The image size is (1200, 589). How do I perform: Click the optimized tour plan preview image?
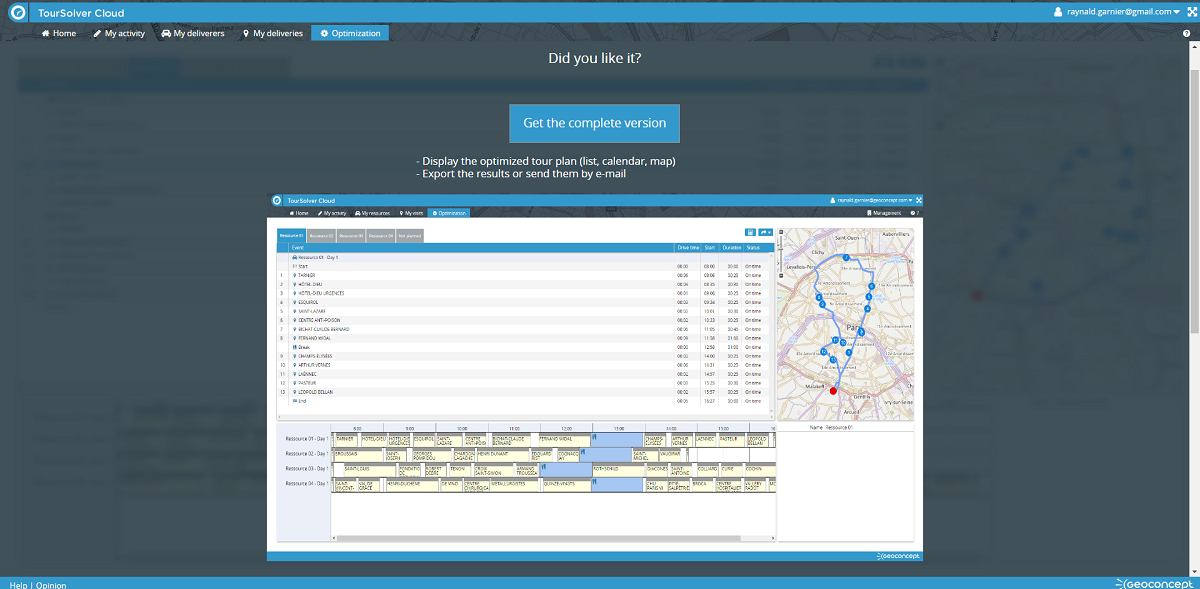594,376
